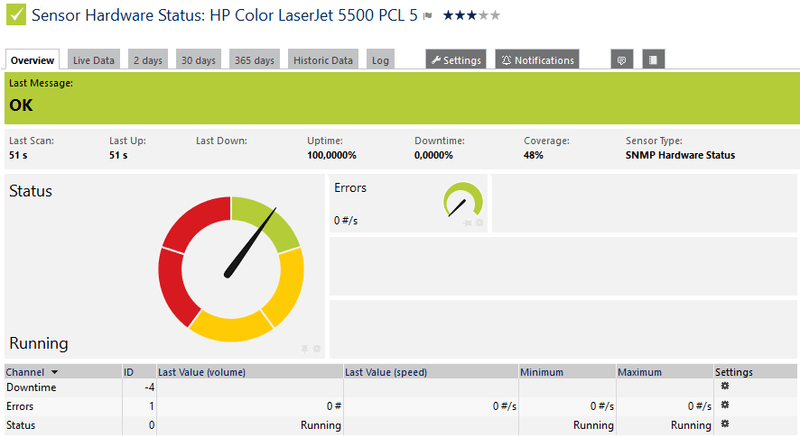This screenshot has width=800, height=437.
Task: Set priority to four stars
Action: tap(483, 15)
